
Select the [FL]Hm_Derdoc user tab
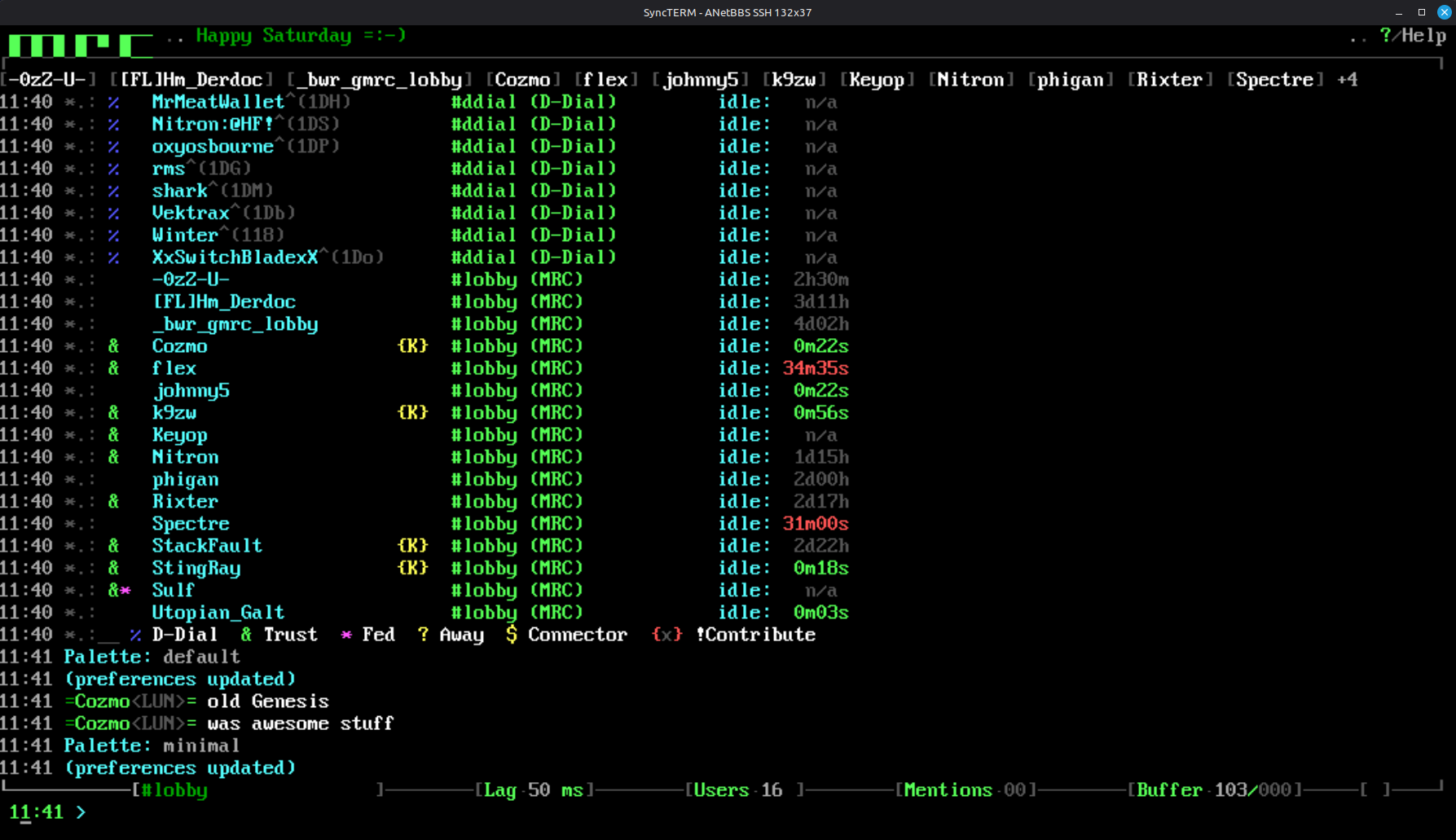(x=191, y=80)
